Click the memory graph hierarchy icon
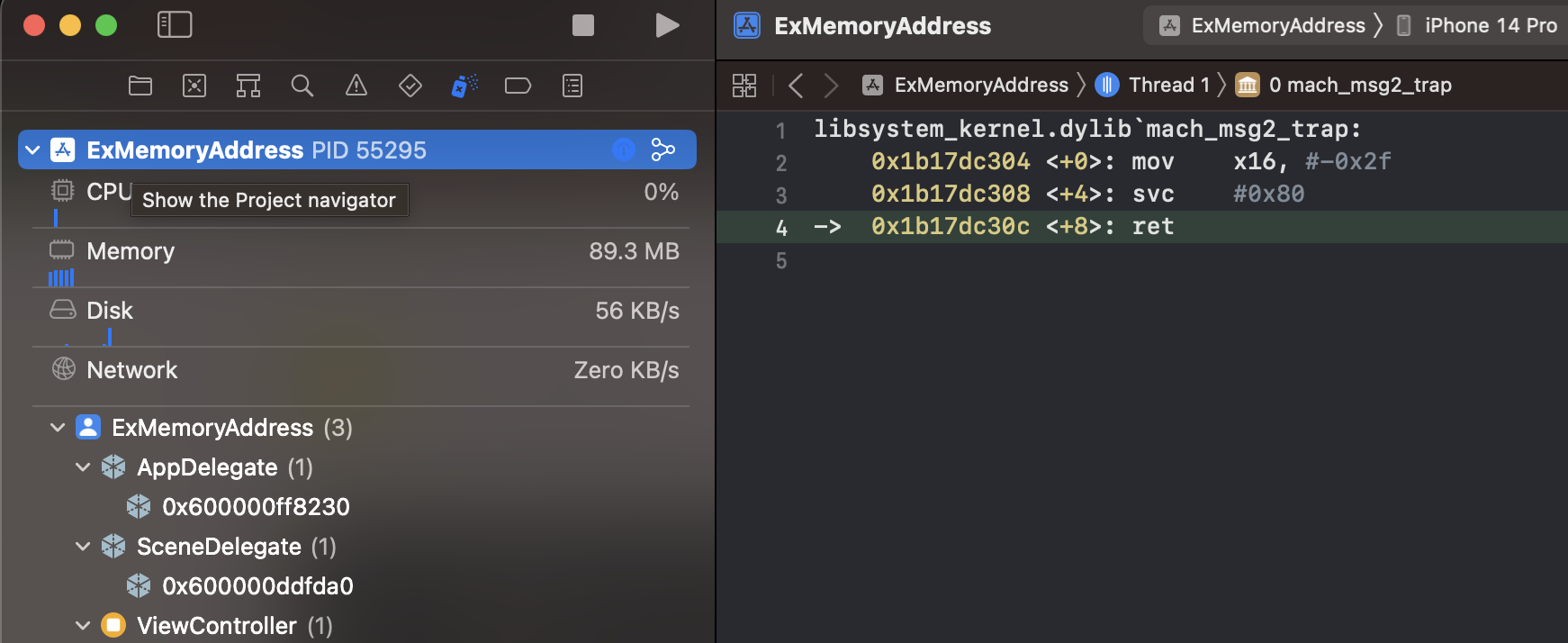The height and width of the screenshot is (643, 1568). pos(663,149)
